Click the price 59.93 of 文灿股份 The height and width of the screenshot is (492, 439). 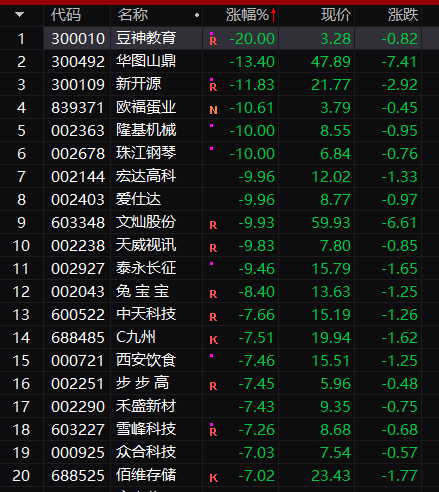(x=331, y=223)
